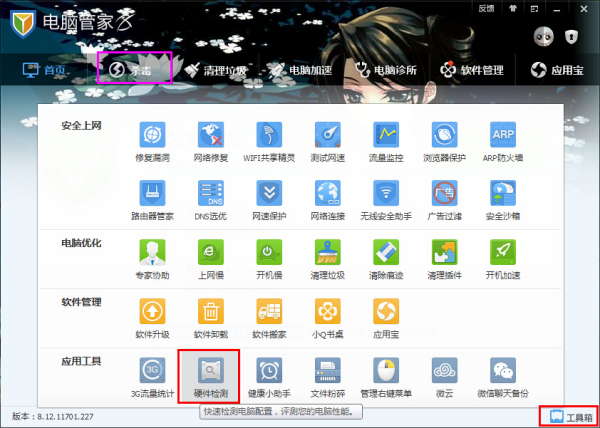Image resolution: width=600 pixels, height=428 pixels.
Task: Launch 开机加速 boot accelerator
Action: click(x=503, y=259)
